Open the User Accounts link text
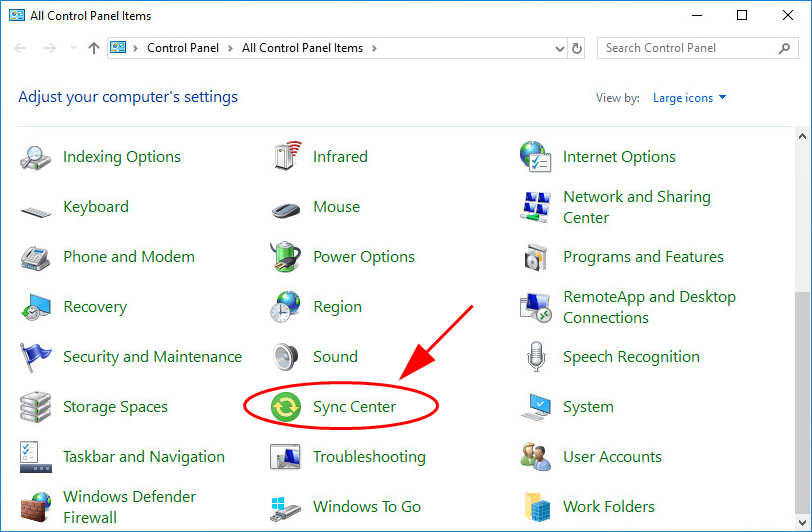 point(612,457)
